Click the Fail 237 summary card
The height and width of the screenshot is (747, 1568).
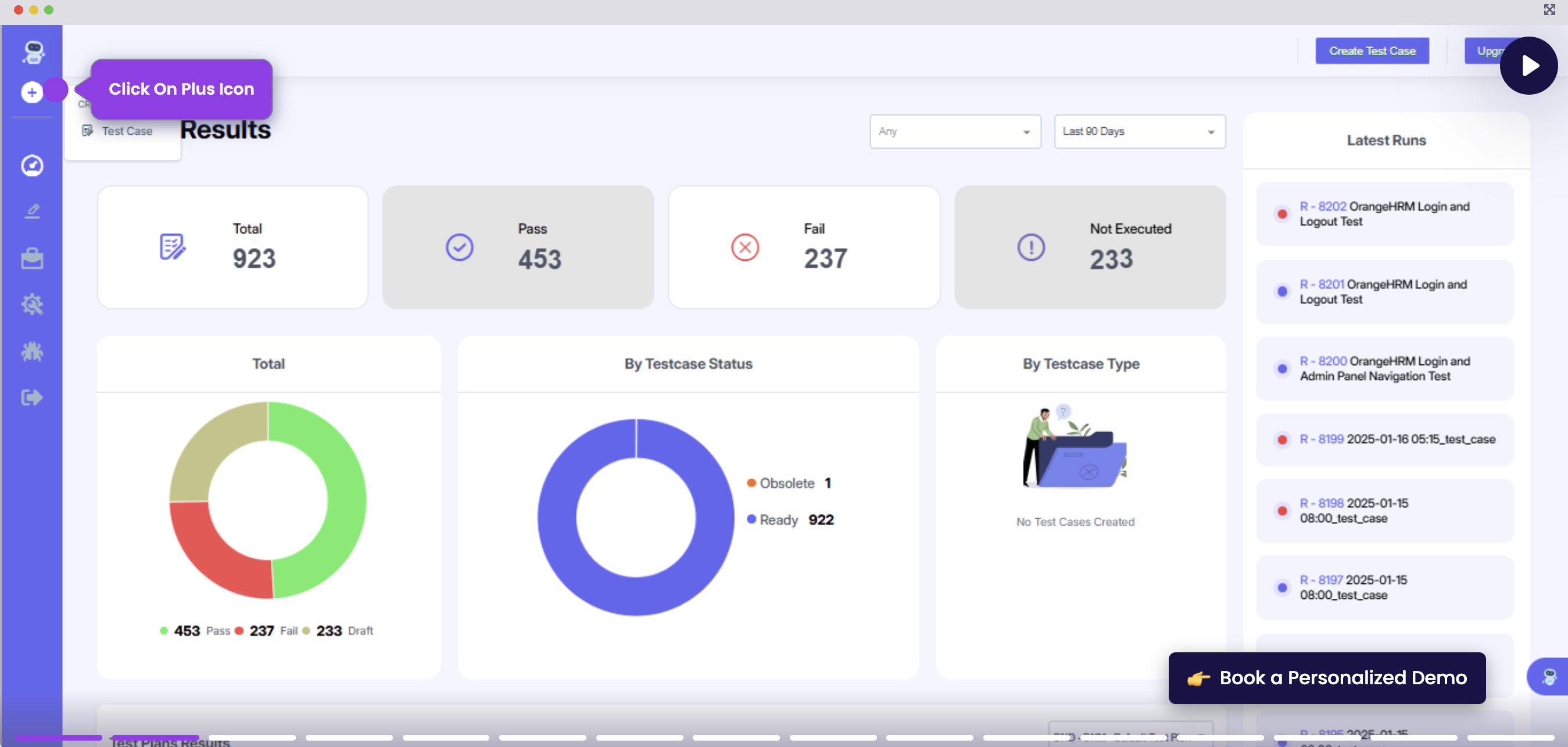click(x=804, y=247)
